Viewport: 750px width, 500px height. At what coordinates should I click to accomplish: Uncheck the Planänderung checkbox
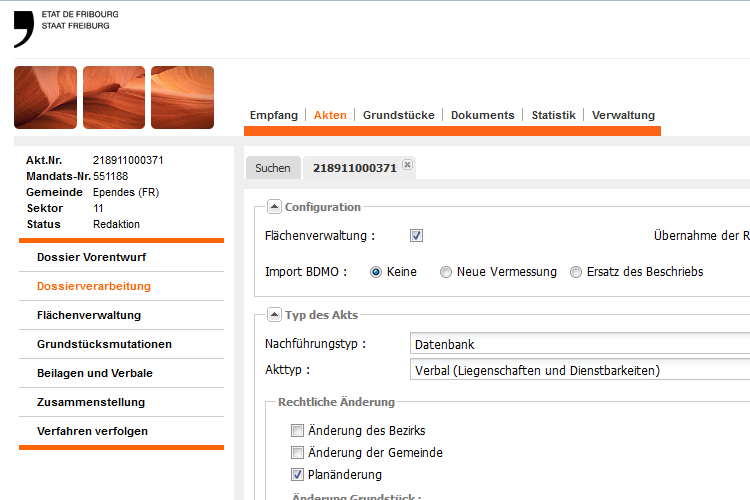(x=297, y=474)
